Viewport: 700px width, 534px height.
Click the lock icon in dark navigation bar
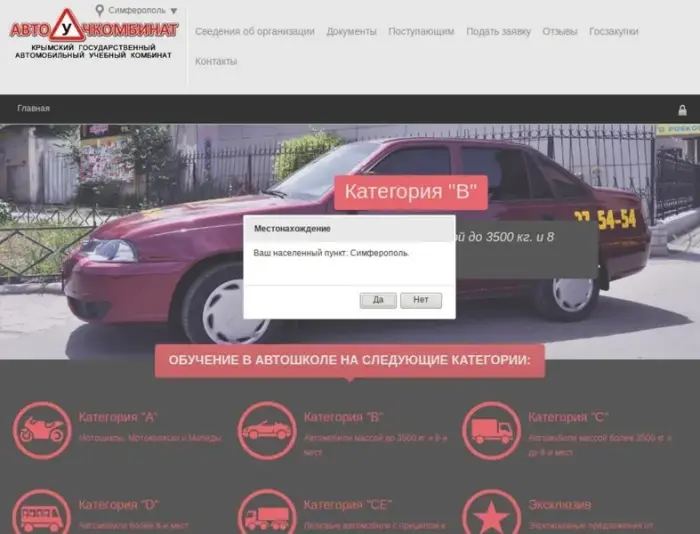tap(683, 109)
